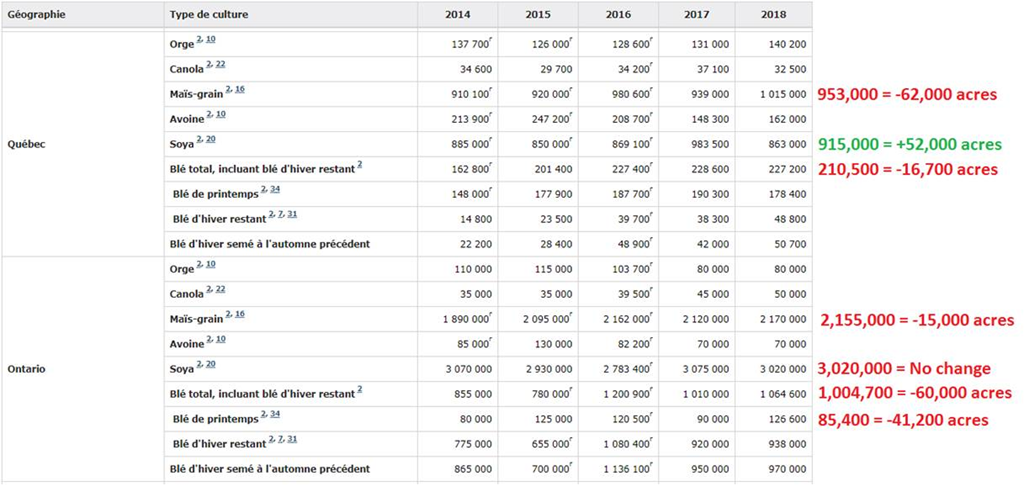This screenshot has width=1024, height=492.
Task: Click footnote 7 on Ontario Blé d'hiver restant
Action: [280, 439]
